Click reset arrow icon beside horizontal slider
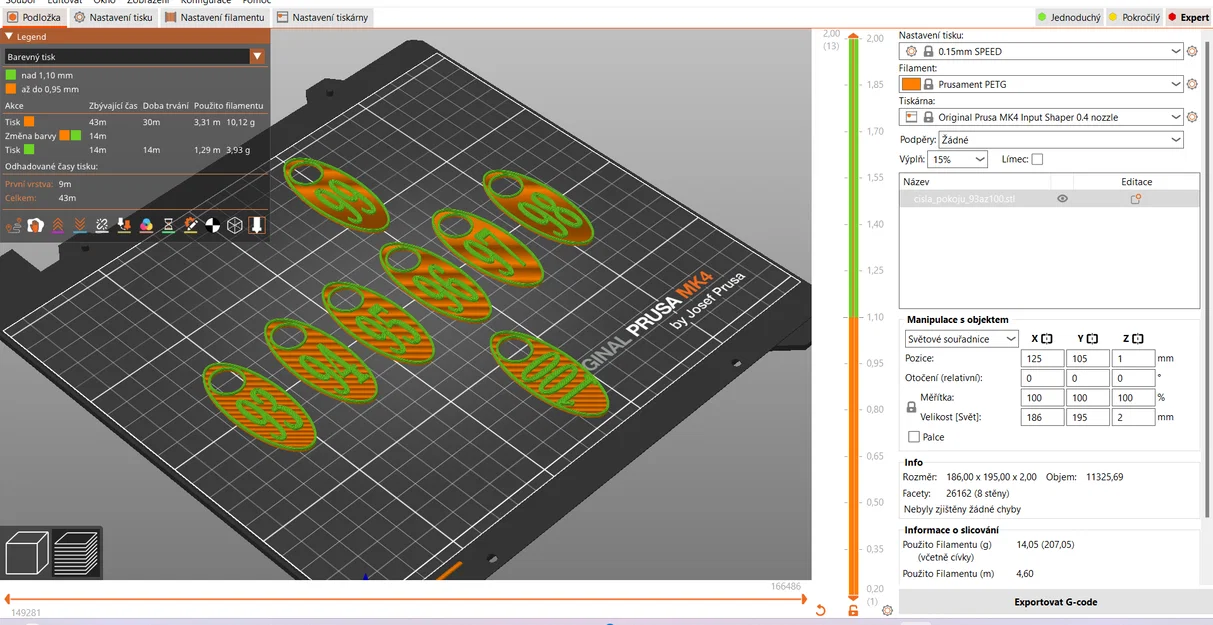Viewport: 1213px width, 625px height. 821,610
